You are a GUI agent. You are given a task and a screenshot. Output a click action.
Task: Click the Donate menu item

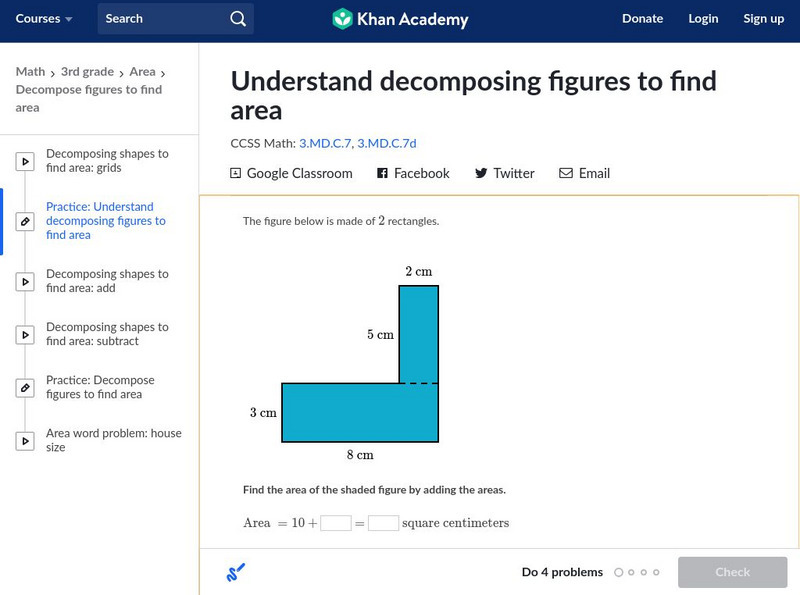[642, 19]
